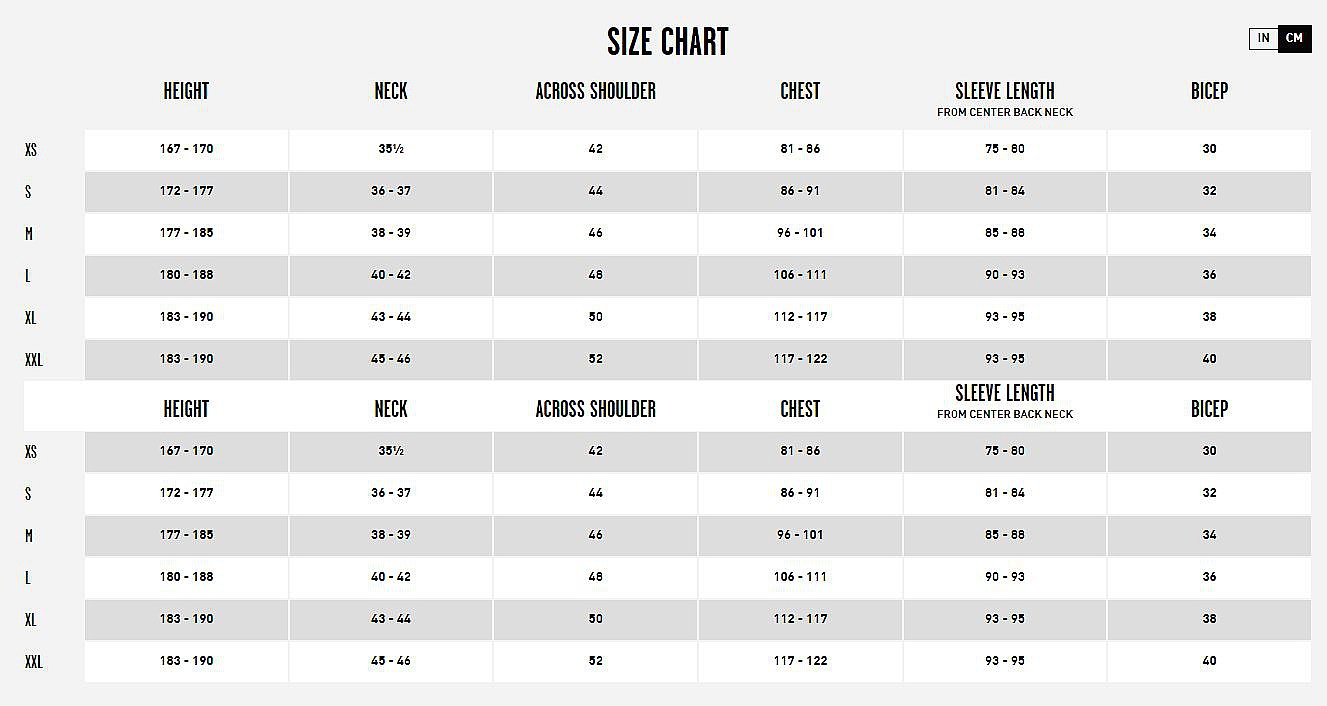Select the XS row label in top table
The width and height of the screenshot is (1327, 706).
31,150
